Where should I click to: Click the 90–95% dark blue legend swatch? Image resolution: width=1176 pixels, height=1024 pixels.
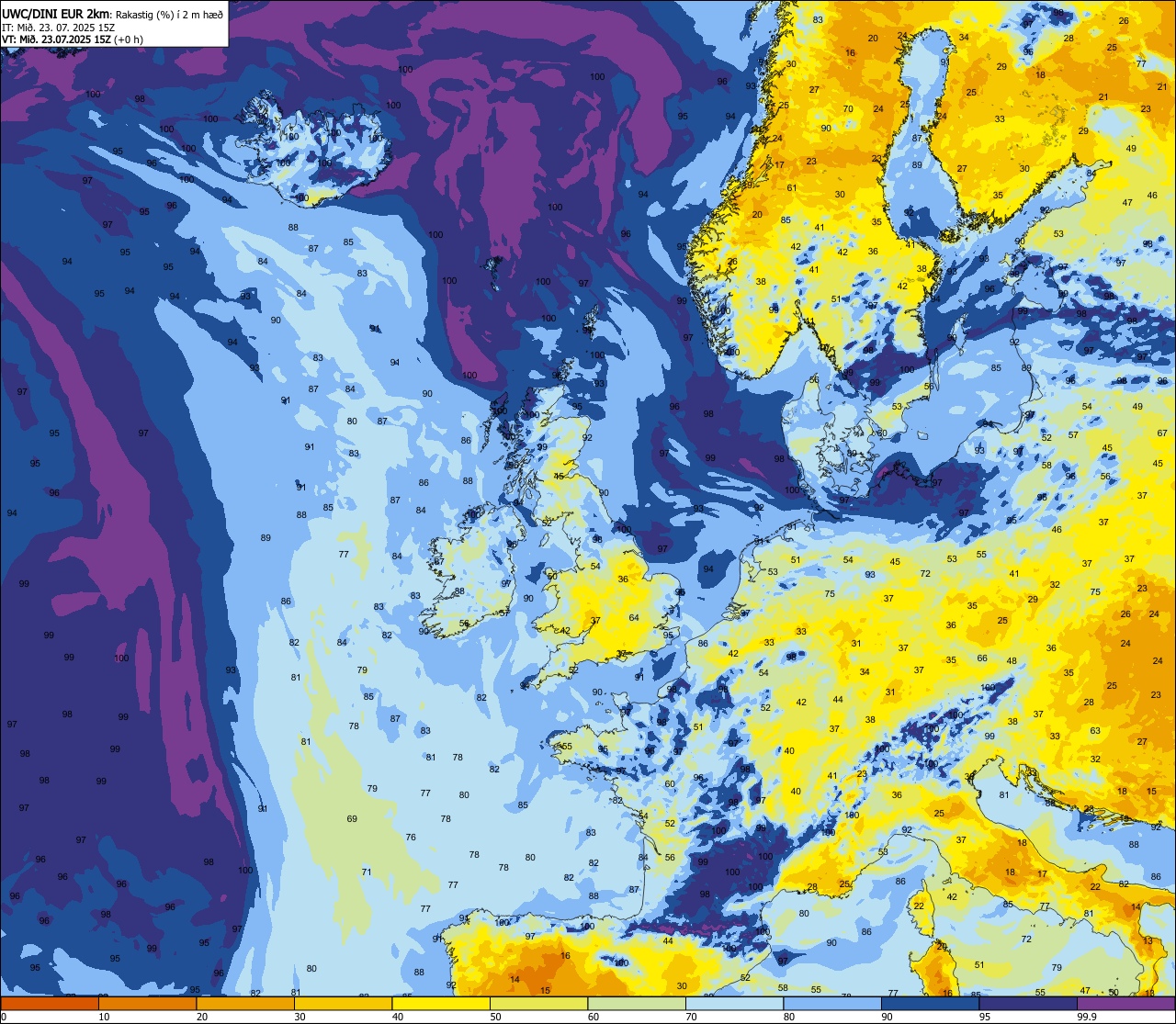tap(931, 1004)
